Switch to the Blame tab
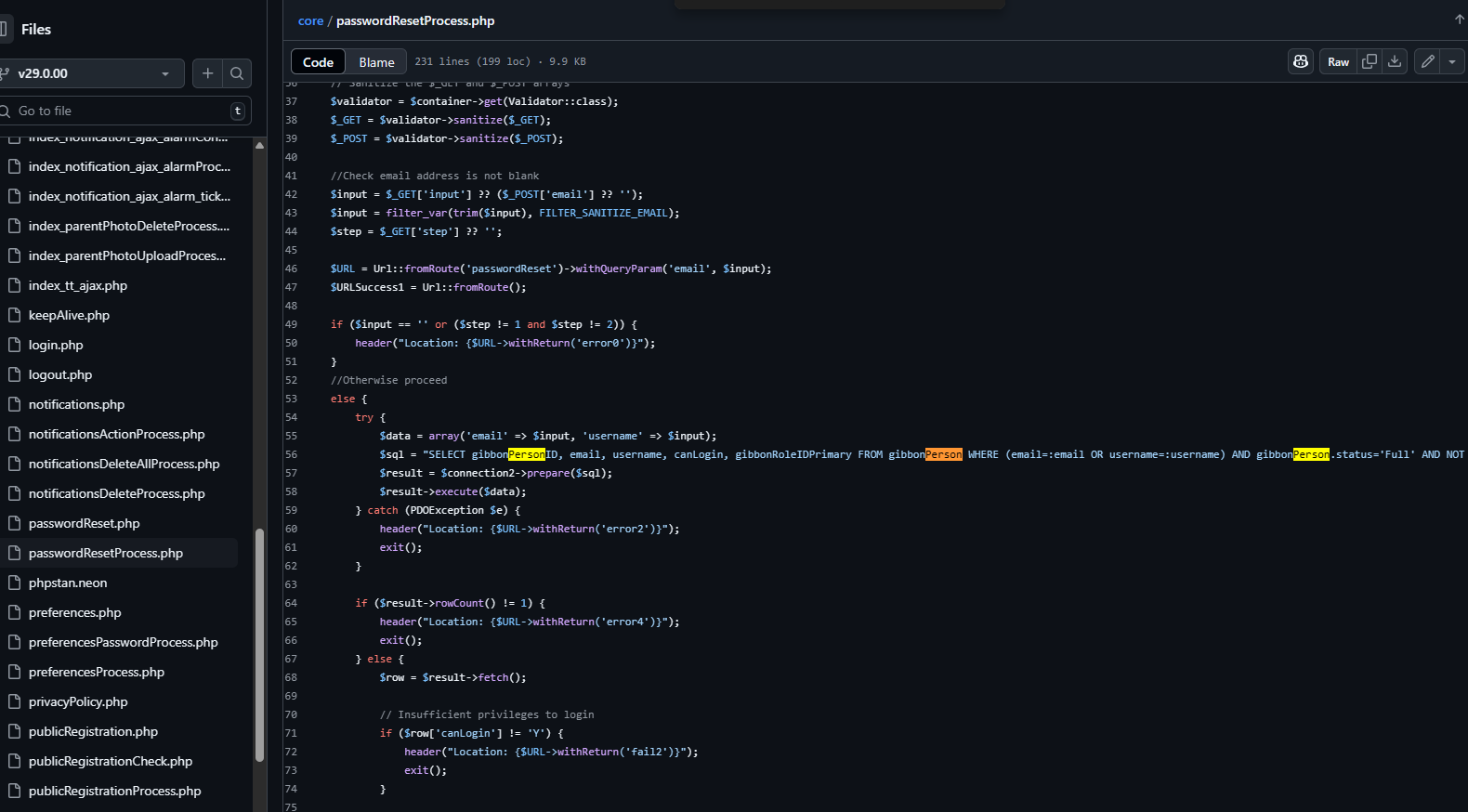This screenshot has height=812, width=1468. pos(376,62)
